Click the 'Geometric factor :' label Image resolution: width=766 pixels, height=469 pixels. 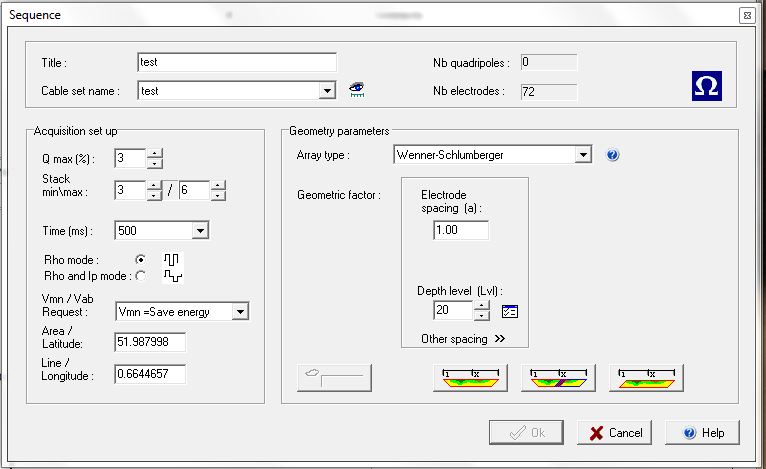[339, 195]
